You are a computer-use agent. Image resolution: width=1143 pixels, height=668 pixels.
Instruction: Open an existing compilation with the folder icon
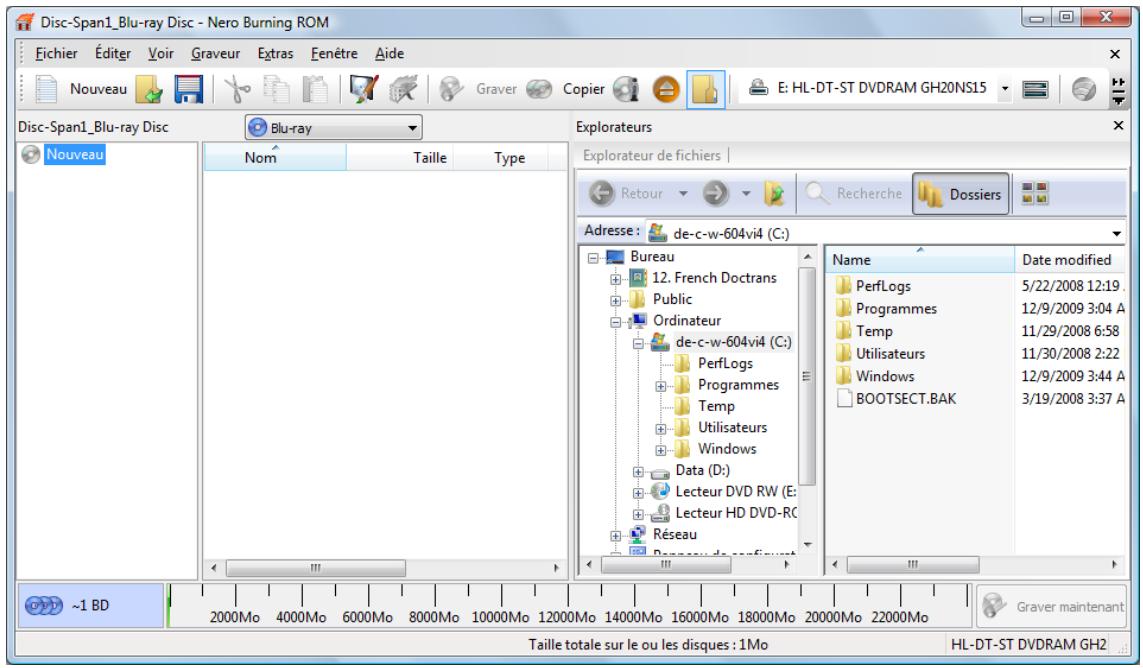click(149, 89)
